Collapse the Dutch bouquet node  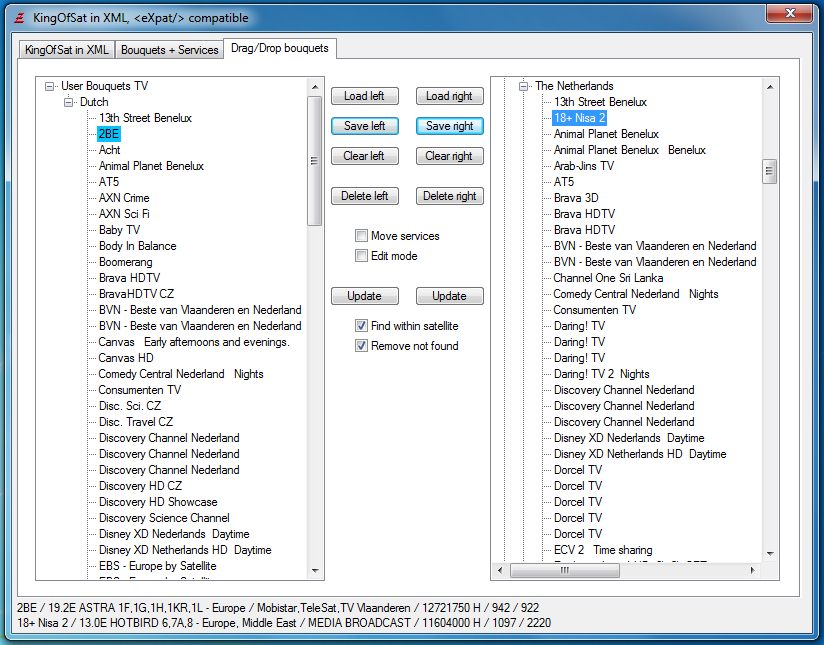[x=68, y=102]
